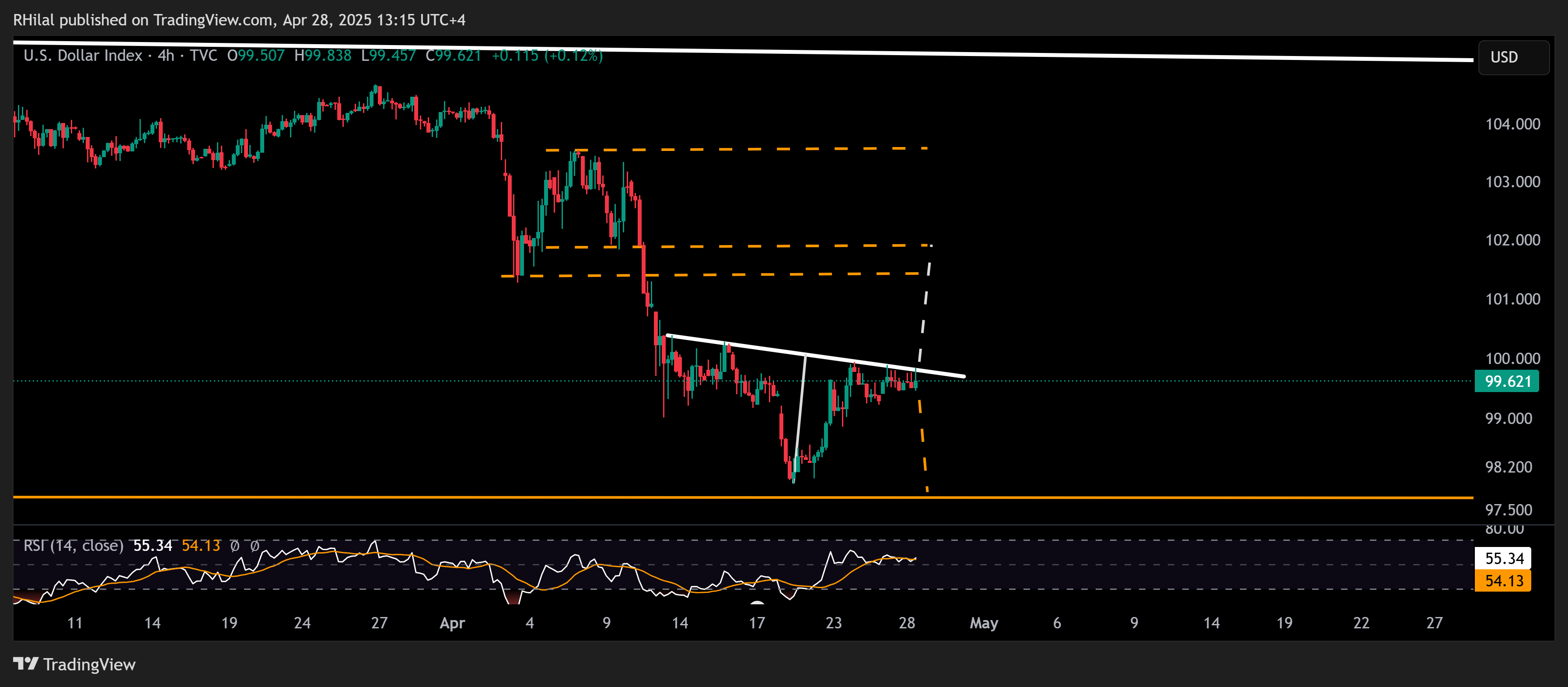Click the date 27 next to May axis end
The width and height of the screenshot is (1568, 687).
pyautogui.click(x=1435, y=623)
